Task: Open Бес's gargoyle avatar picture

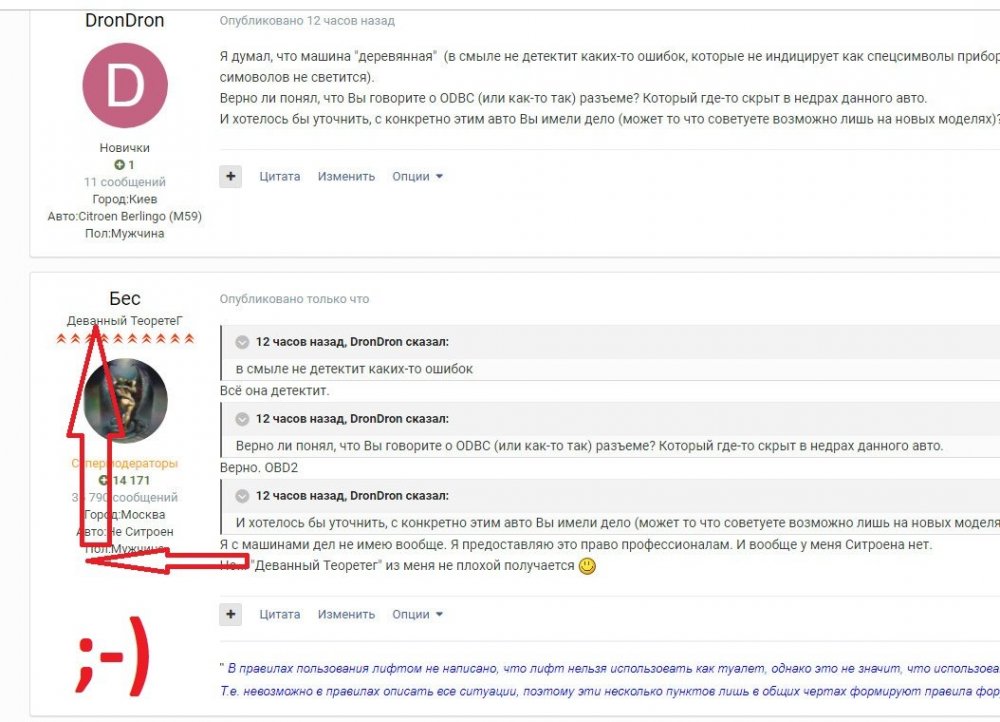Action: 126,401
